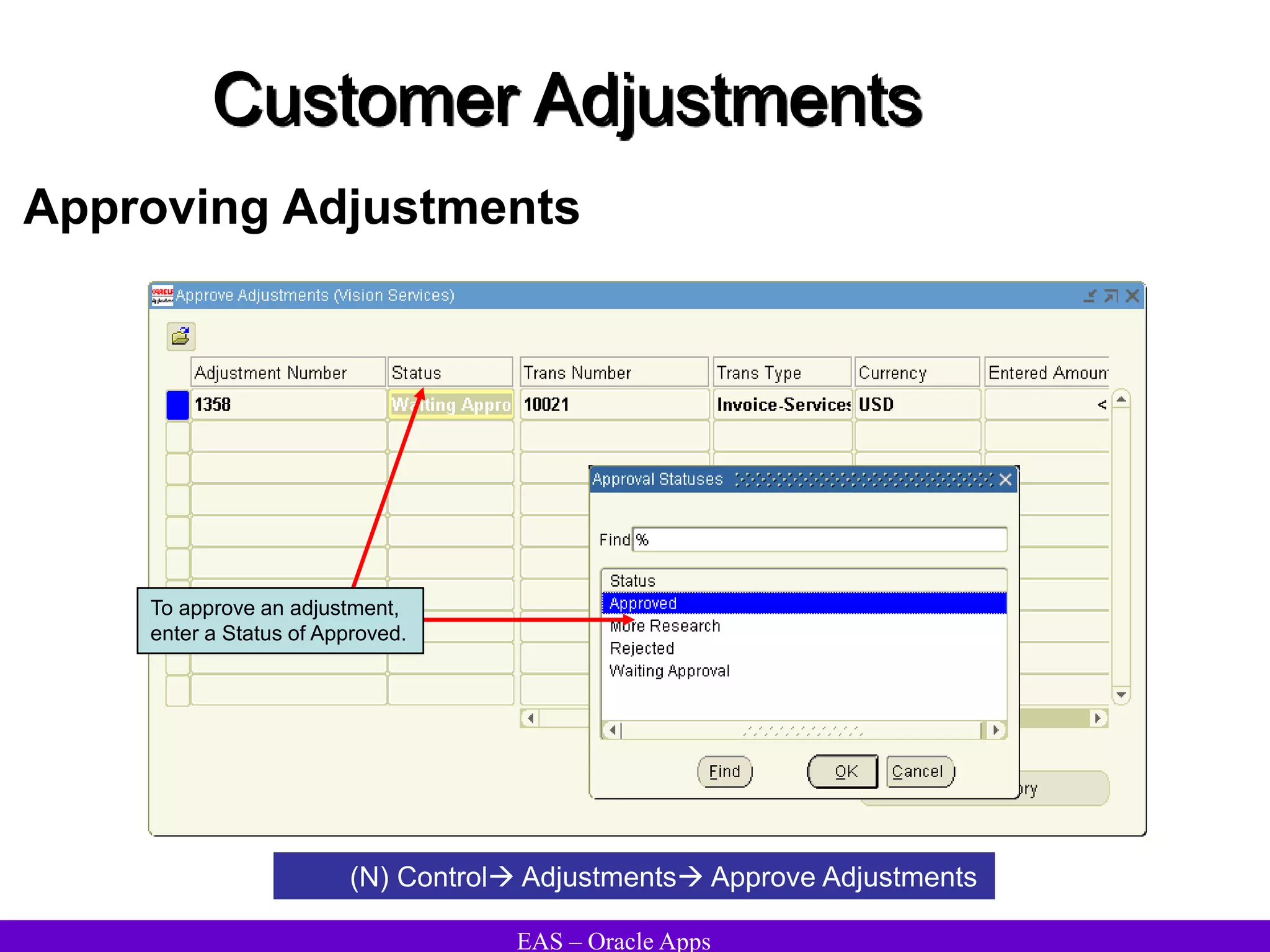1270x952 pixels.
Task: Click vertical scrollbar down arrow
Action: pos(1121,695)
